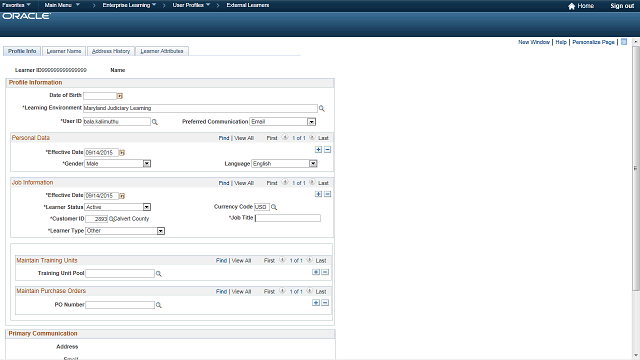The width and height of the screenshot is (640, 360).
Task: Open Personalize Page link
Action: point(593,42)
